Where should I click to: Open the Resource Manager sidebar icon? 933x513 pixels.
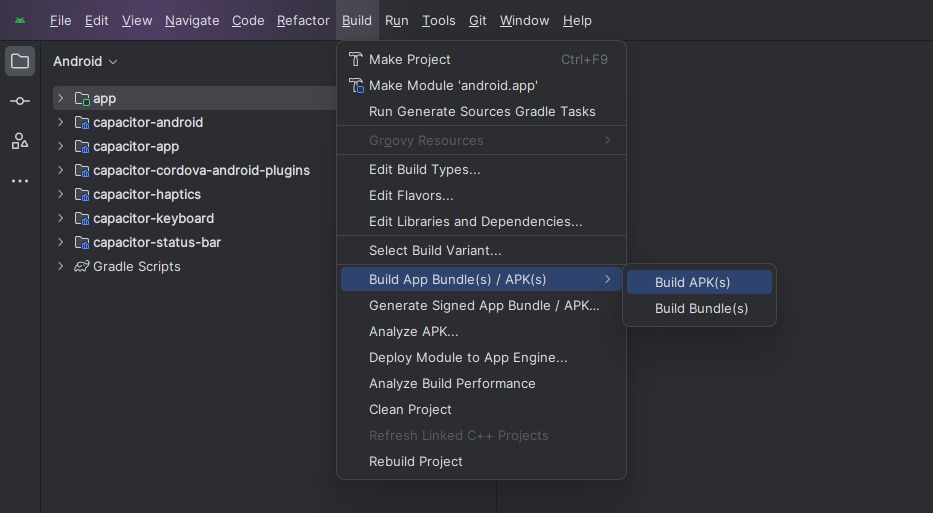click(20, 141)
